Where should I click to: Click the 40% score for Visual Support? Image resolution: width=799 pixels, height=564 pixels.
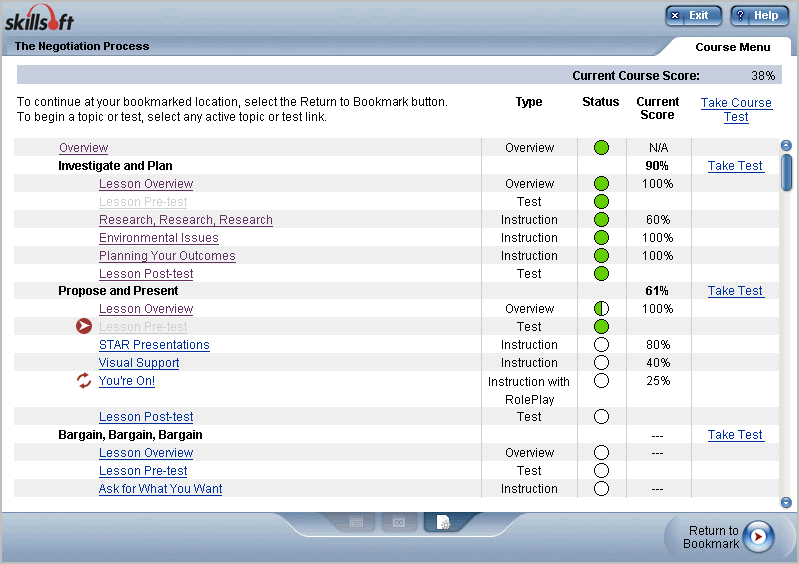(x=658, y=363)
